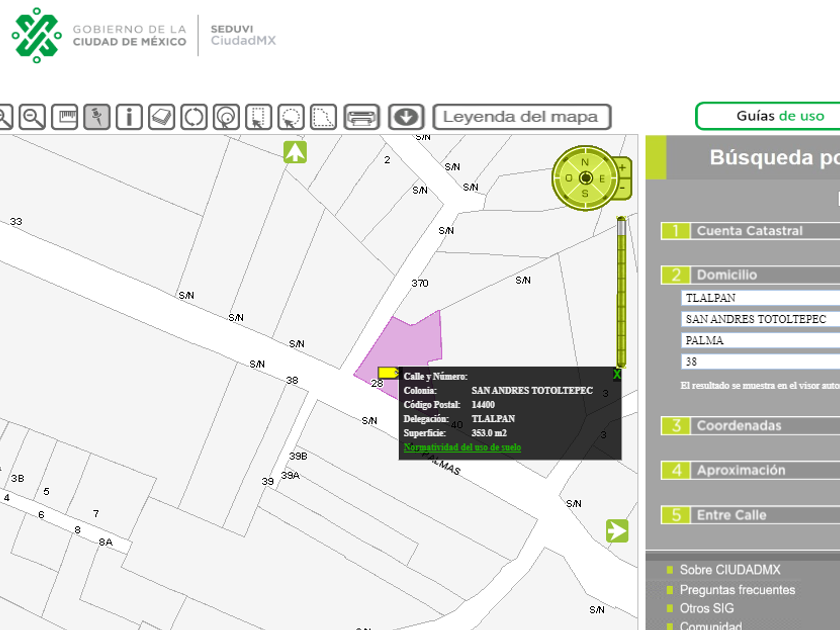
Task: Select the rectangle selection tool
Action: pos(258,117)
